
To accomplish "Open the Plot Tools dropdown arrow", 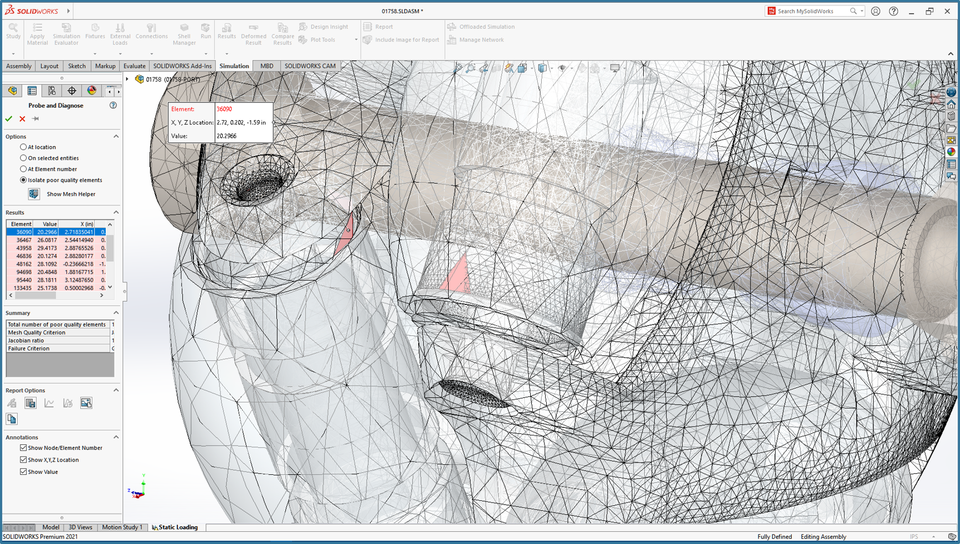I will pyautogui.click(x=356, y=40).
